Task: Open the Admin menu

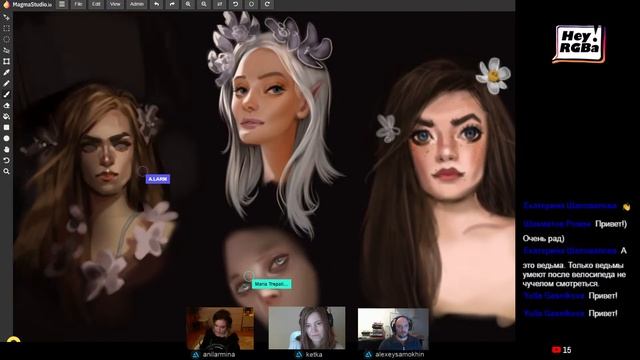Action: 137,4
